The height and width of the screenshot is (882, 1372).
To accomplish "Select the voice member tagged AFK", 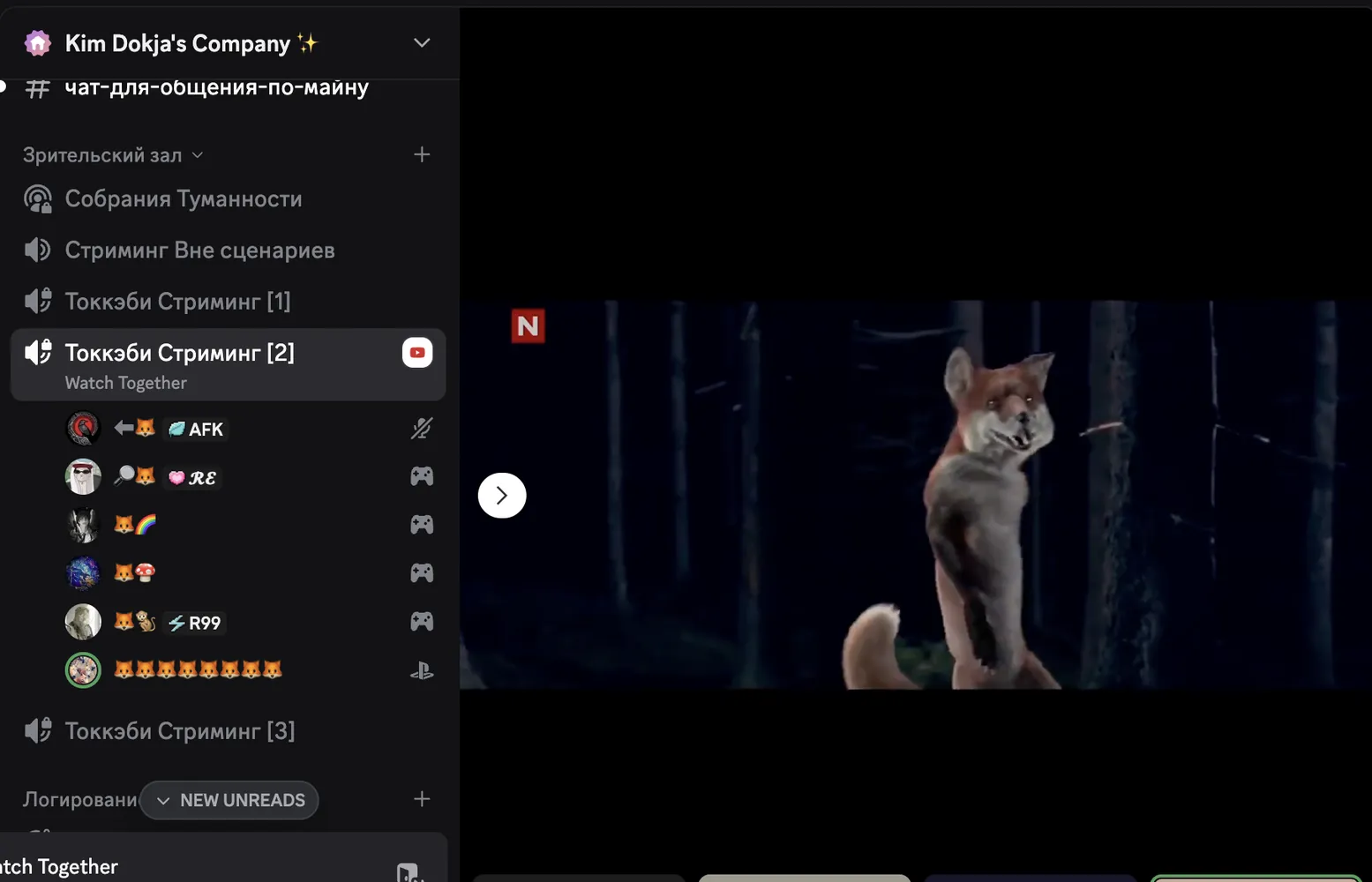I will [x=250, y=429].
